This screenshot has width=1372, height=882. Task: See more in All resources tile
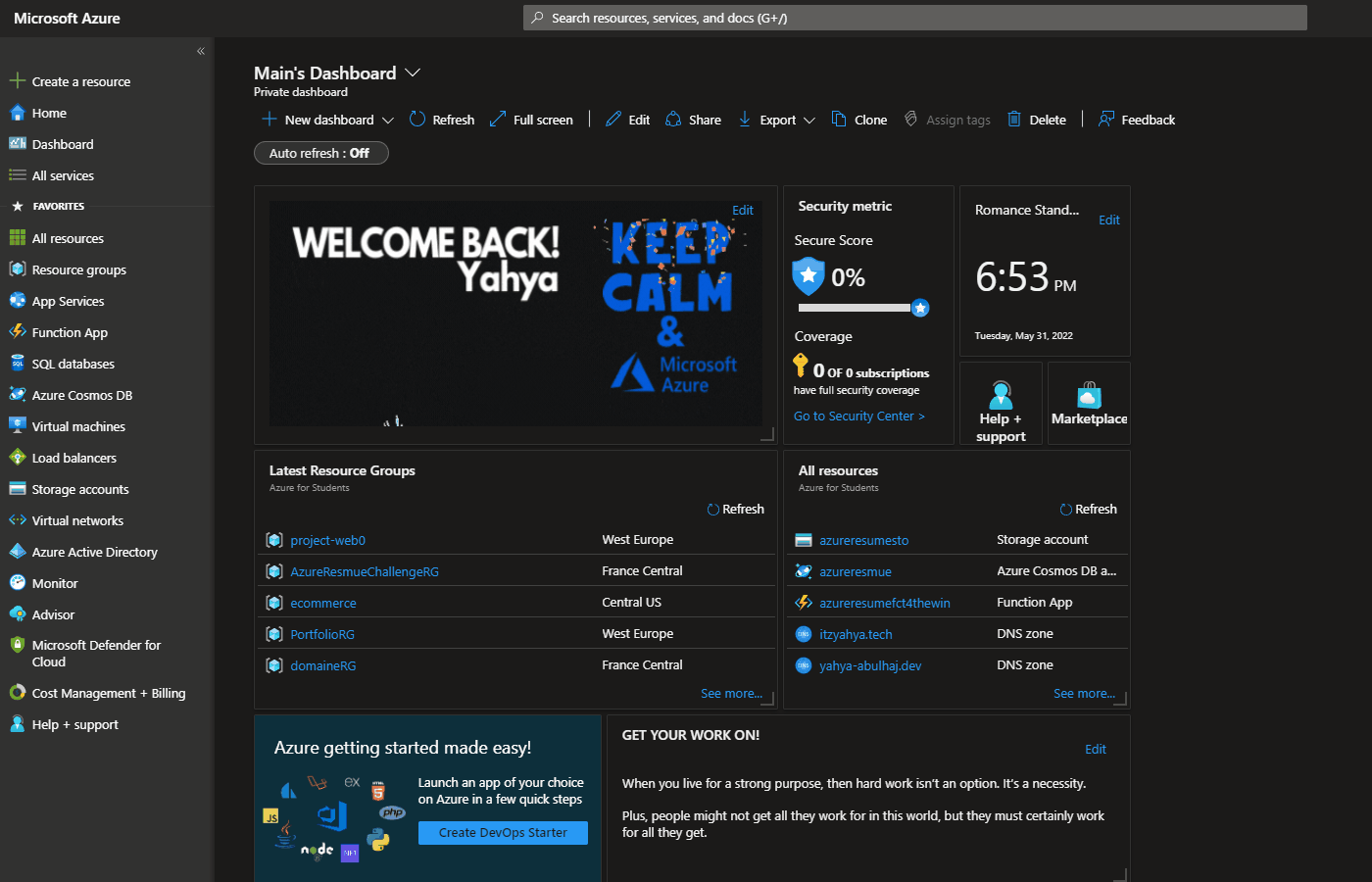click(1084, 693)
